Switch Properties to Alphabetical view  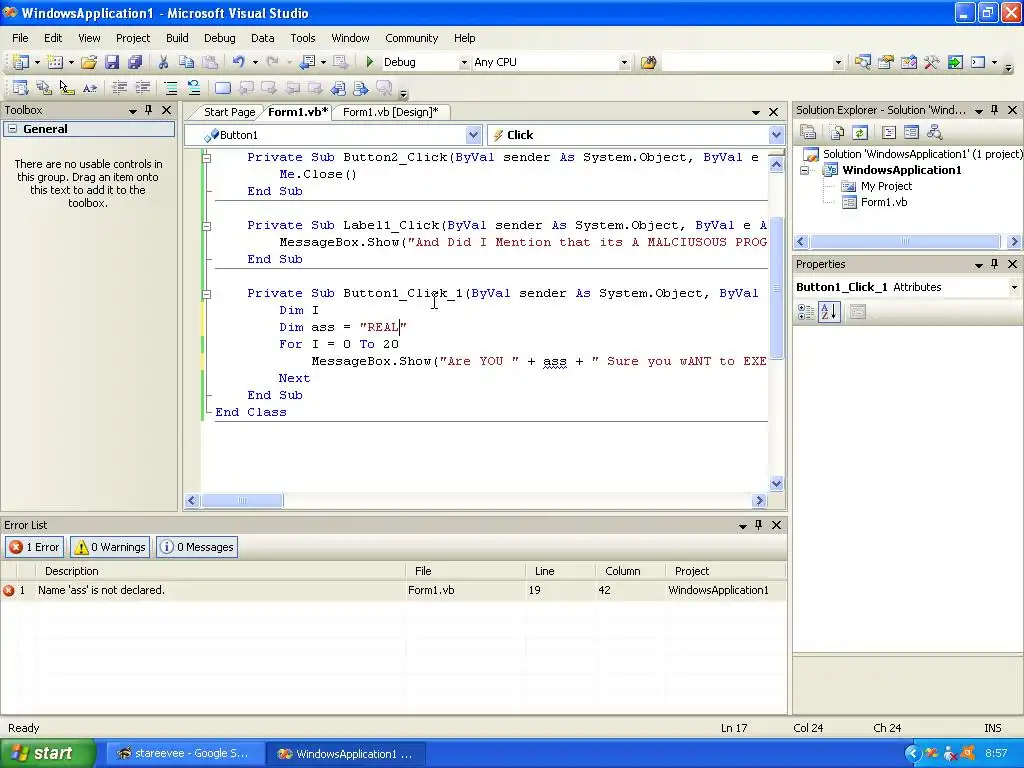click(x=829, y=312)
